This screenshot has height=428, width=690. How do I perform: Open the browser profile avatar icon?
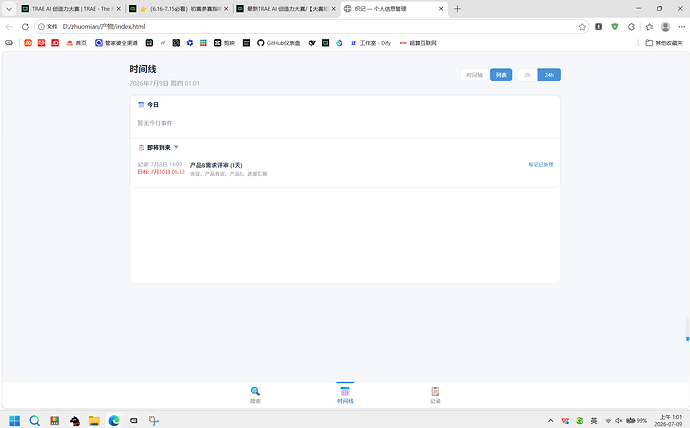click(x=665, y=27)
